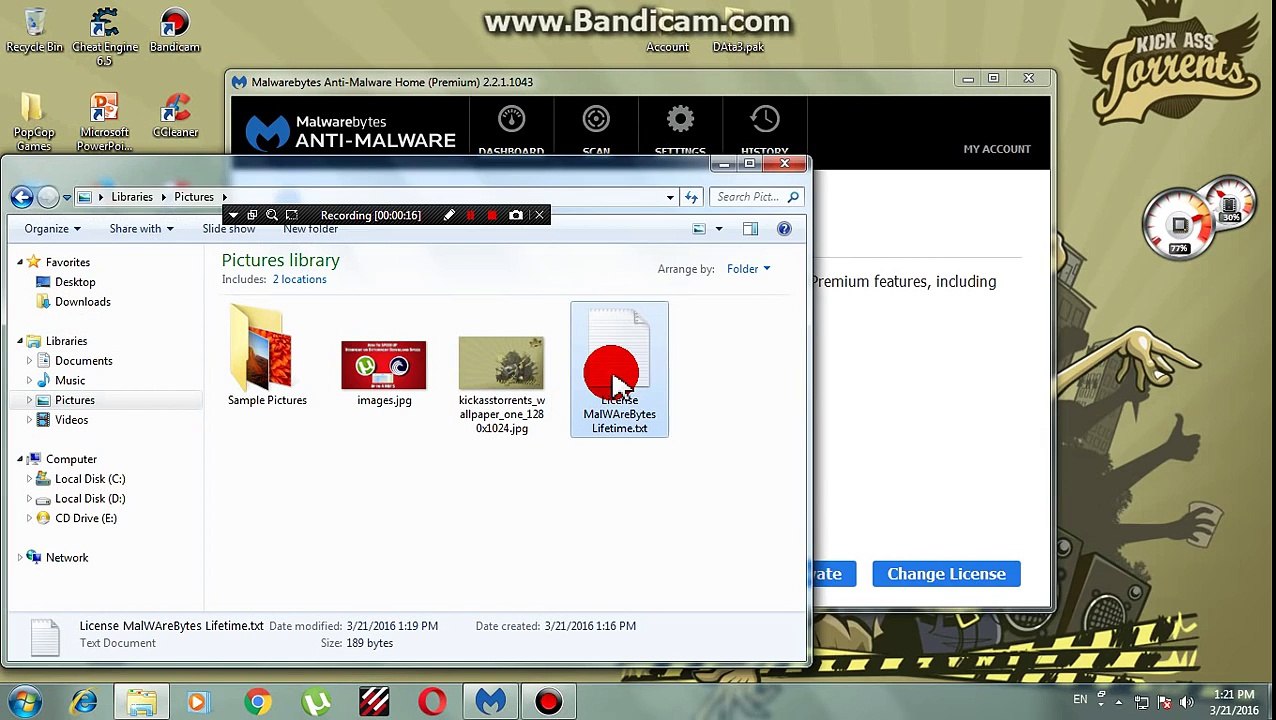Screen dimensions: 1276x720
Task: Open the address bar history dropdown
Action: coord(670,198)
